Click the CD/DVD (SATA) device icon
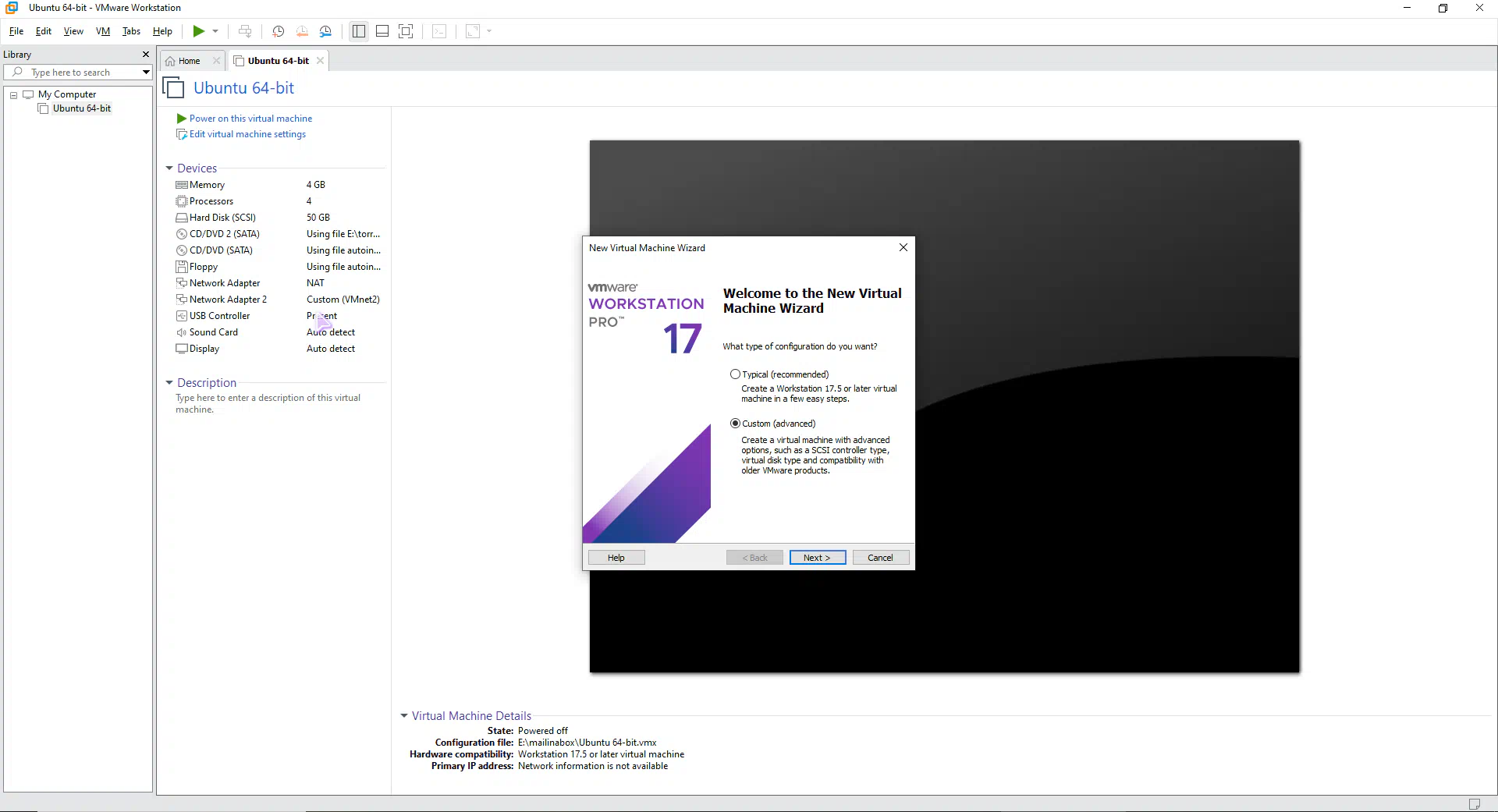Image resolution: width=1498 pixels, height=812 pixels. [182, 250]
